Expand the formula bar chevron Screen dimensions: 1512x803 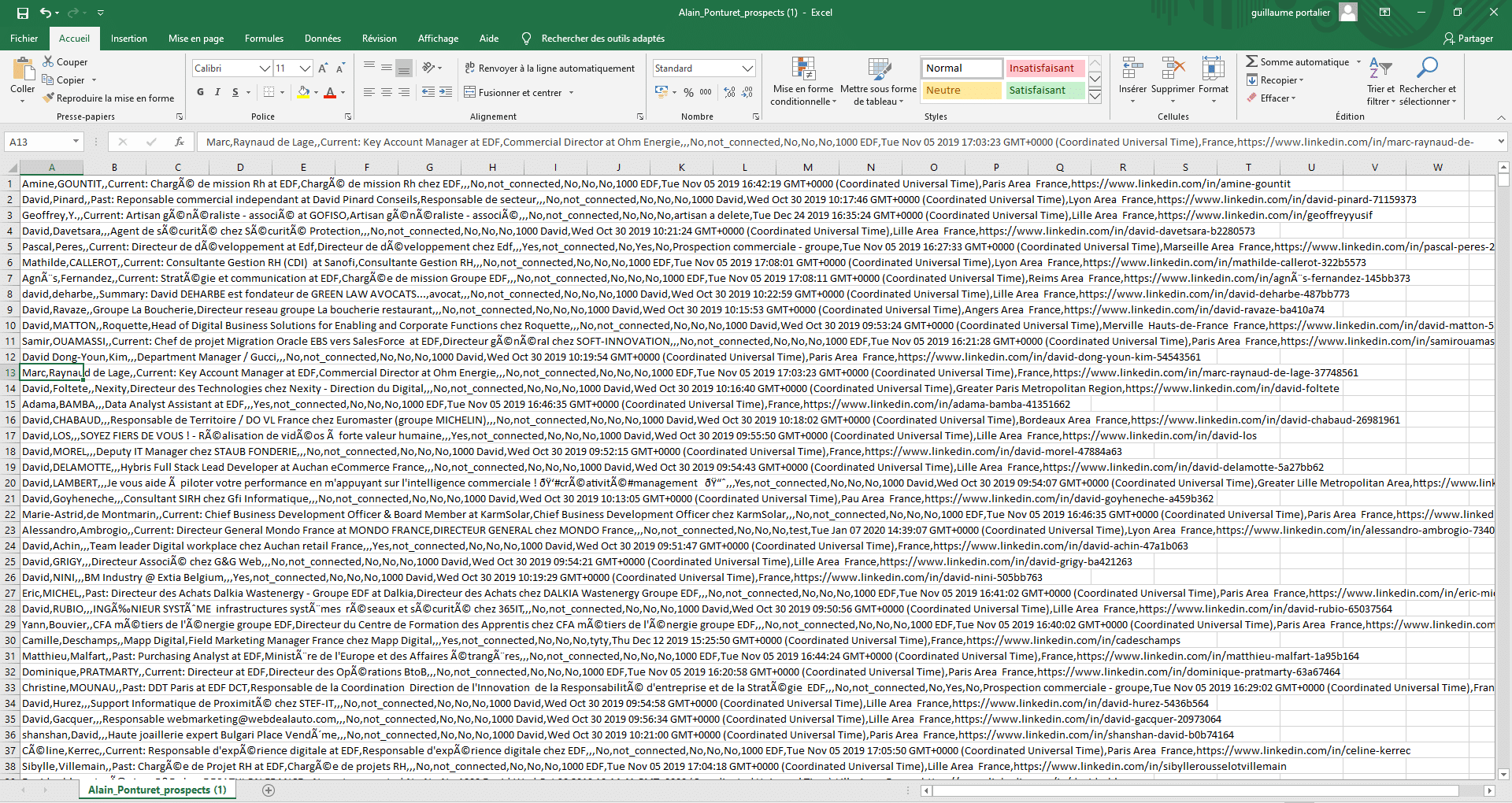click(x=1501, y=142)
